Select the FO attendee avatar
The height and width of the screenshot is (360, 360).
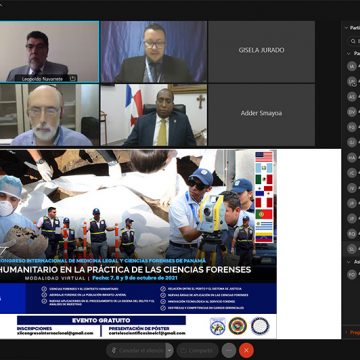click(x=352, y=275)
